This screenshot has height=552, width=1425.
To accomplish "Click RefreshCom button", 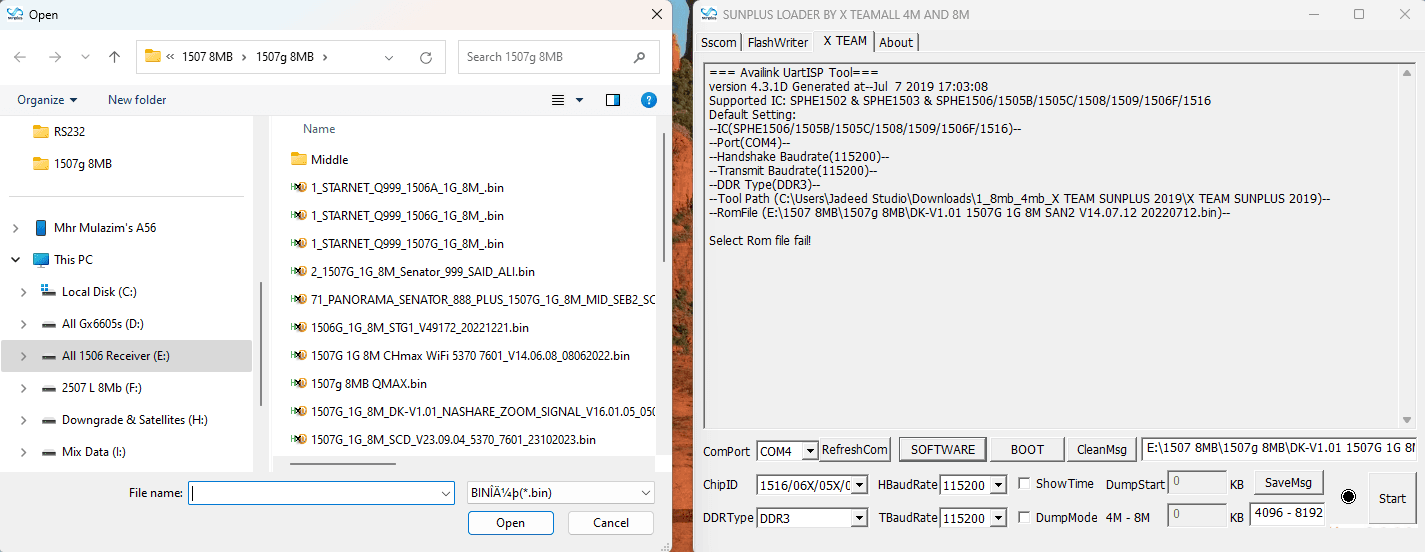I will [855, 450].
